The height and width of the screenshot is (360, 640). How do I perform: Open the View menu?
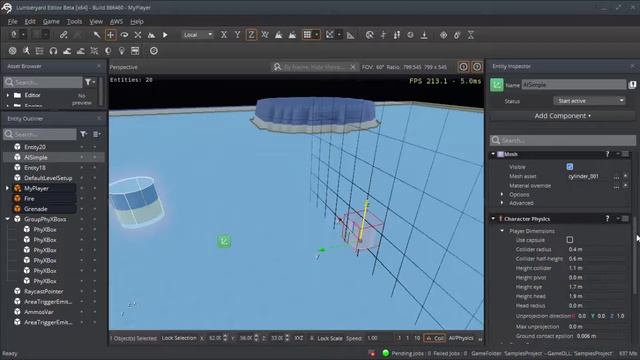coord(96,22)
